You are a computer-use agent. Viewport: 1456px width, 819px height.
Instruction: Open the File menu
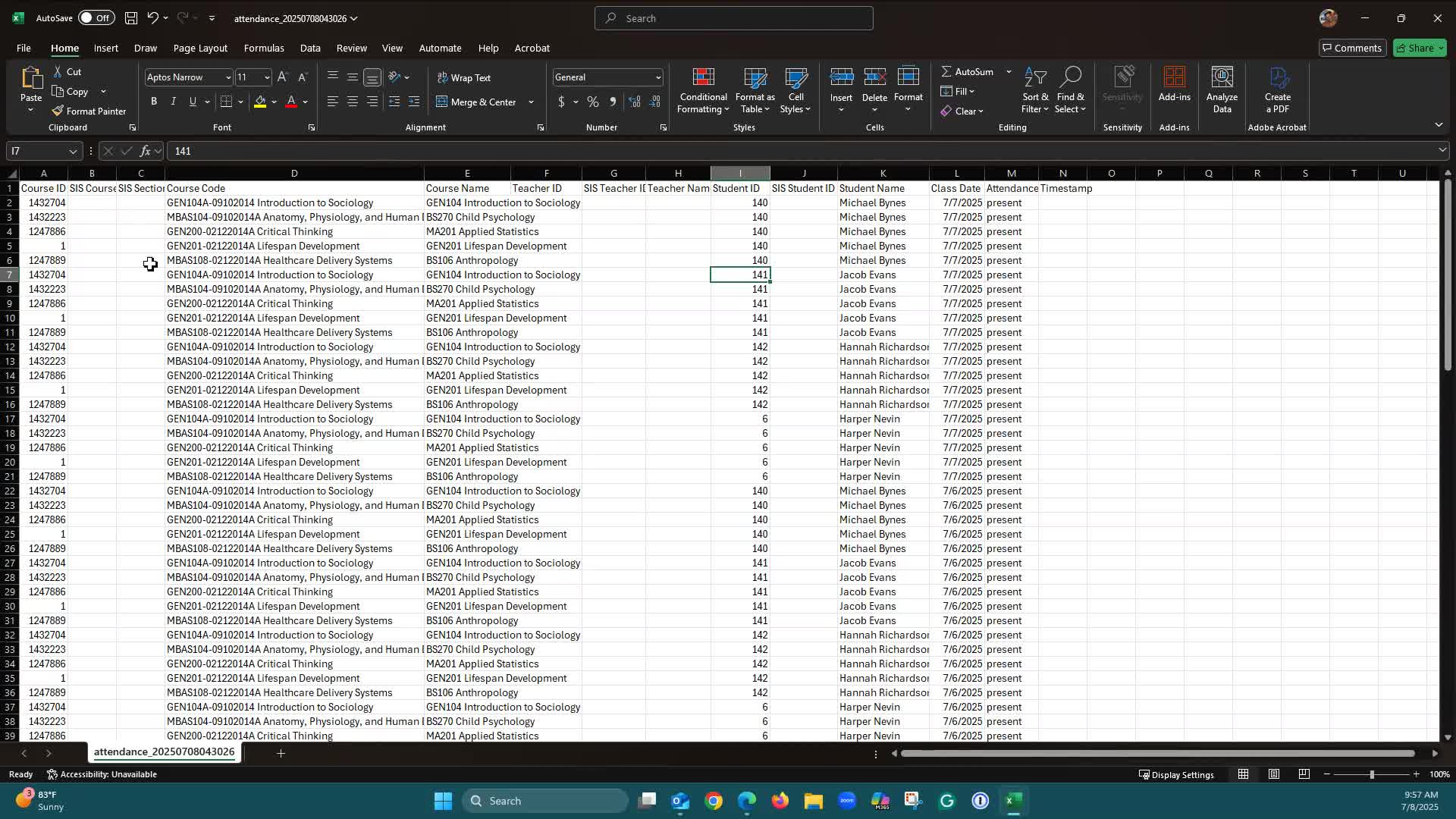24,48
